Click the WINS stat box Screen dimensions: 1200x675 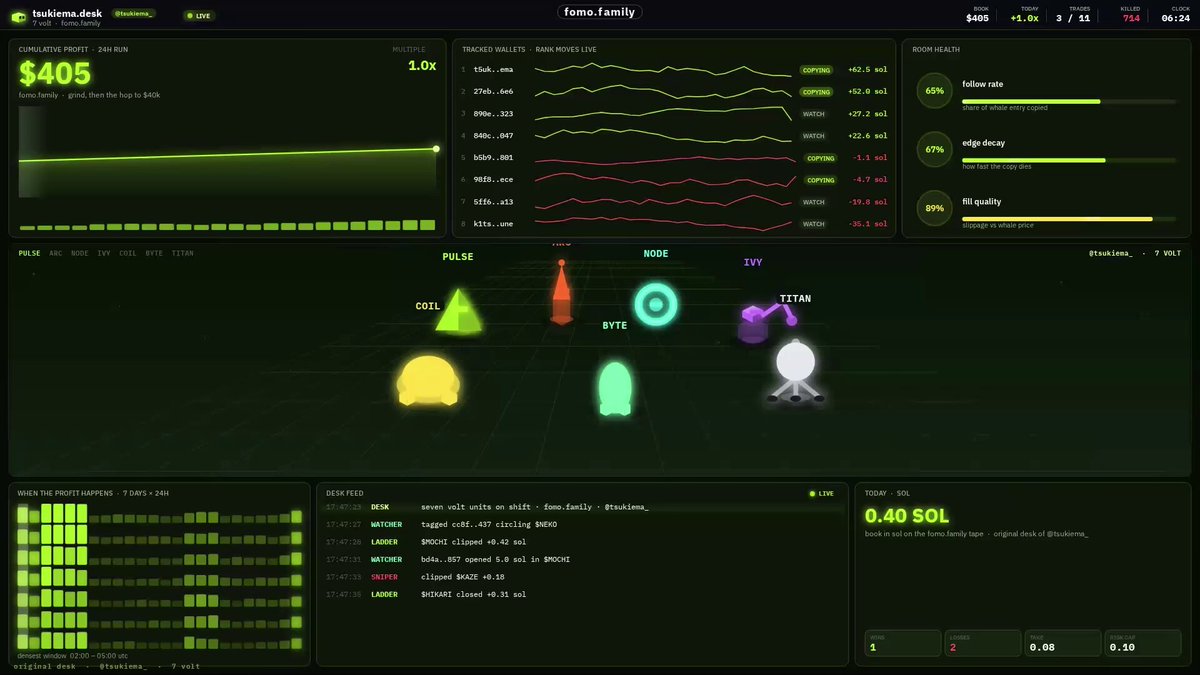(903, 643)
